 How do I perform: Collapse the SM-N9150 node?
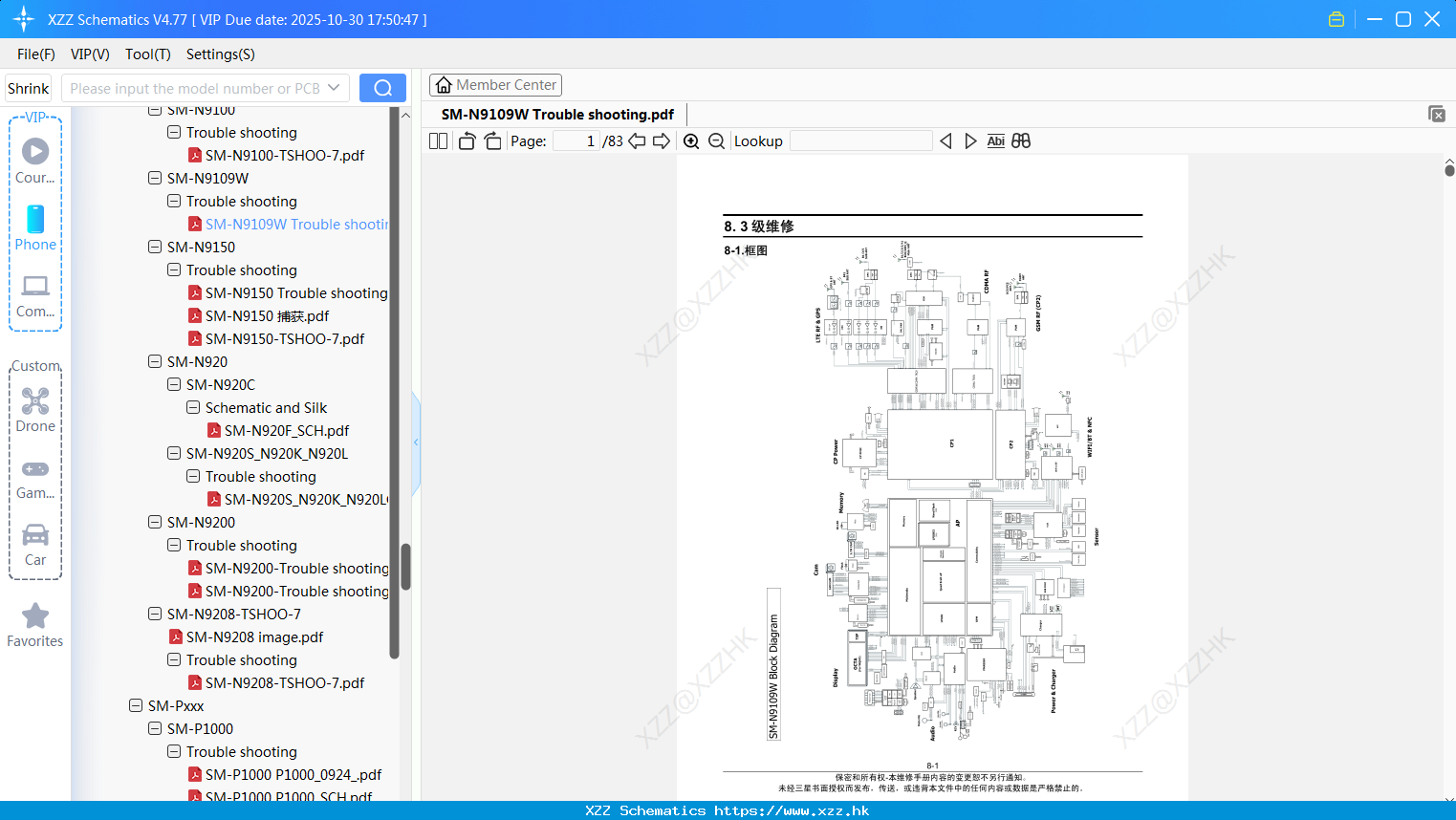click(155, 247)
